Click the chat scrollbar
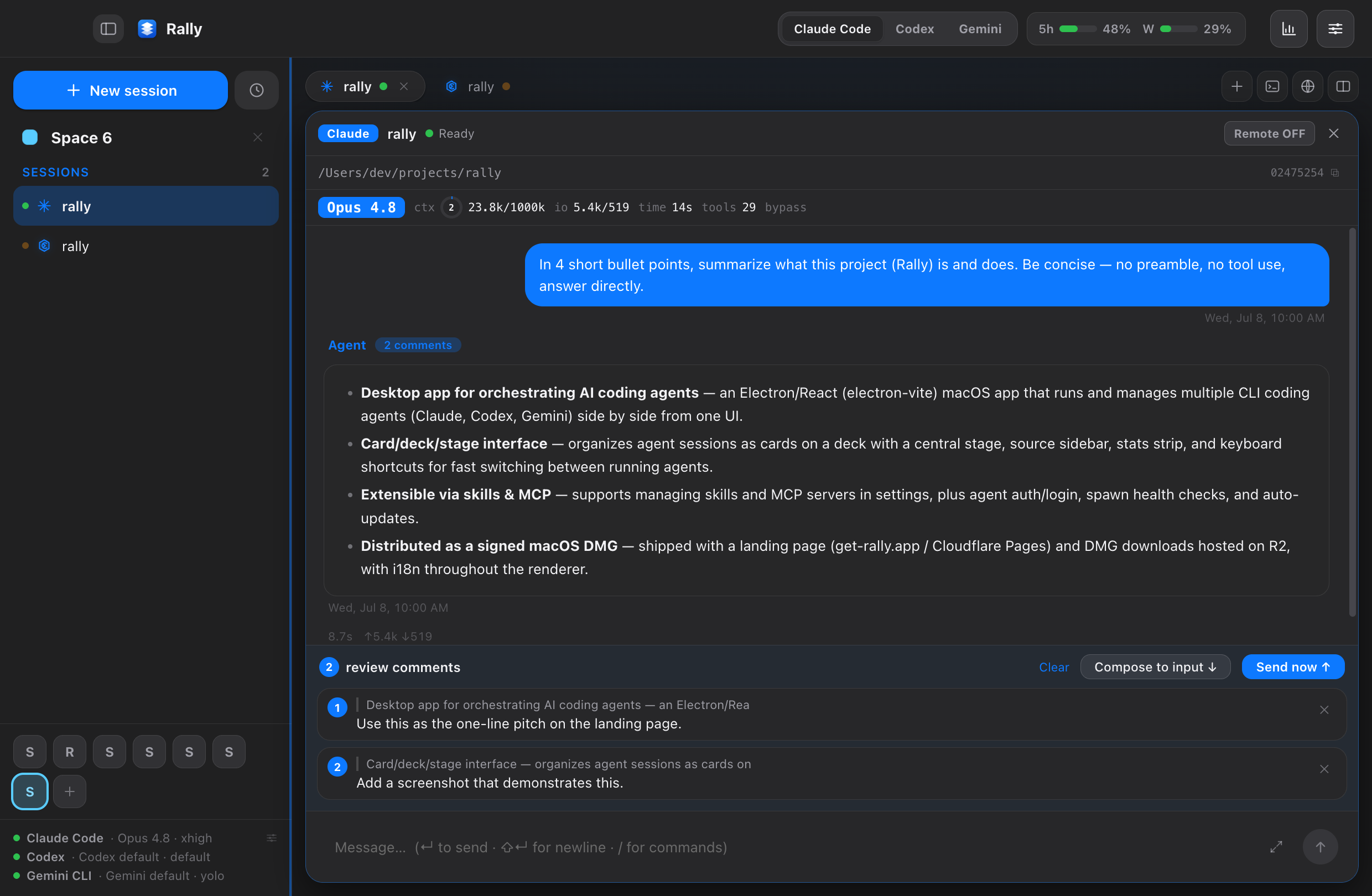Screen dimensions: 1372x896 coord(1352,422)
